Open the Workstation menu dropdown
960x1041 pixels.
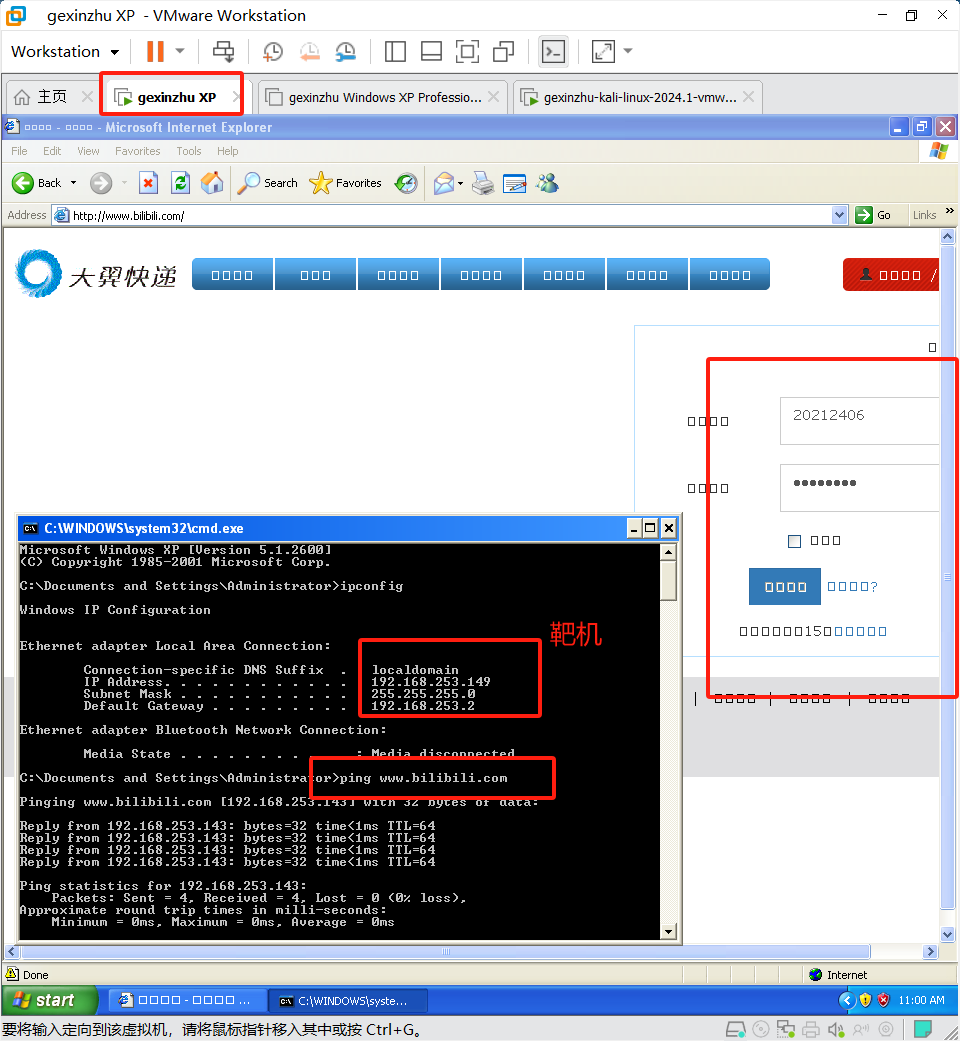(x=65, y=51)
